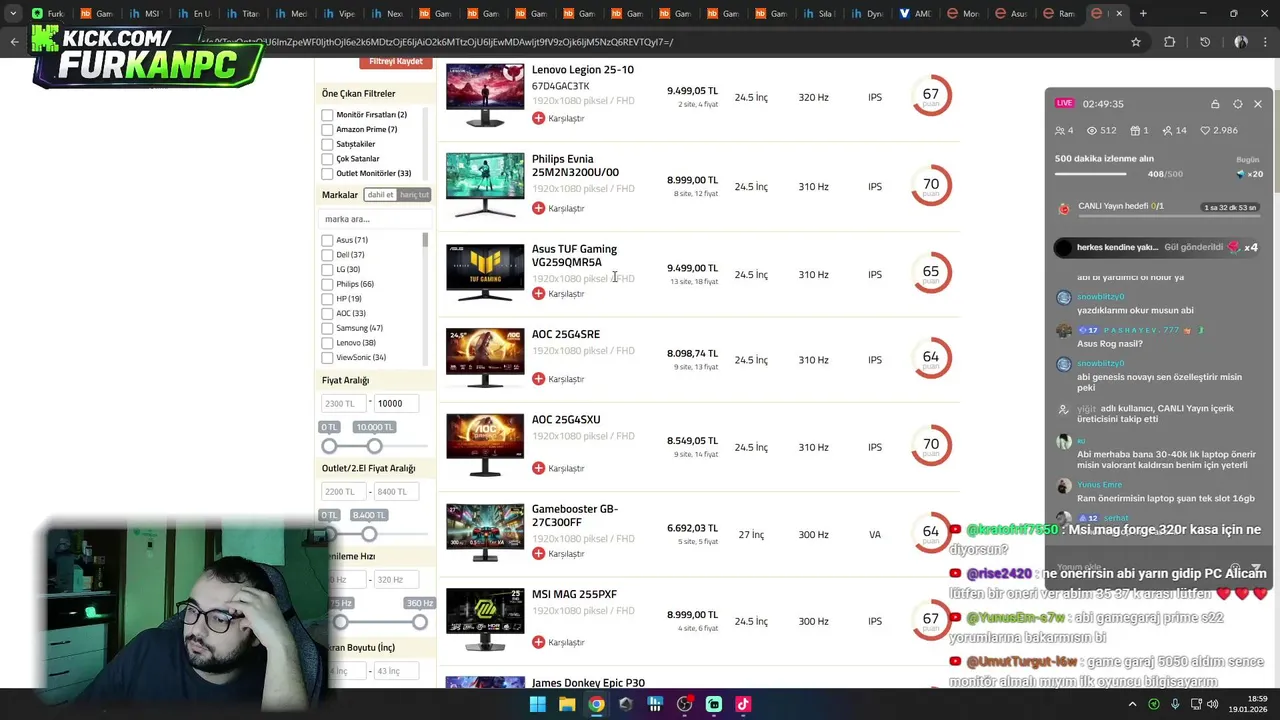Open Philips Evnia 25M2N3200U/00 product link

pyautogui.click(x=575, y=166)
